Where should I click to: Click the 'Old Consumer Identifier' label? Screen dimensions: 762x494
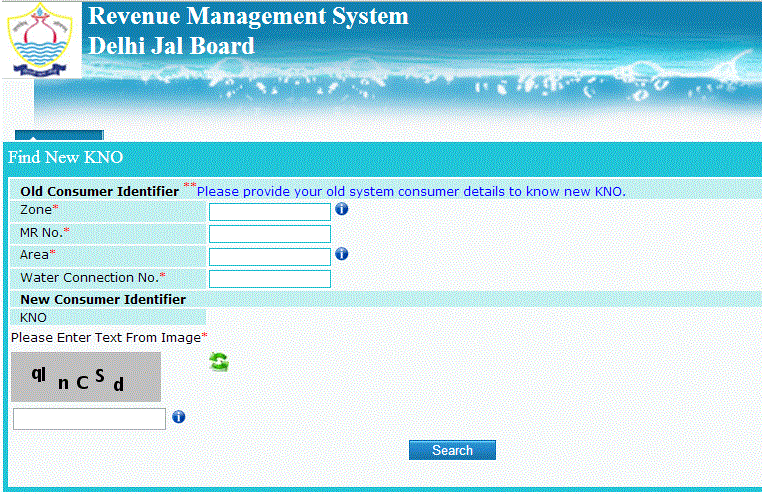pyautogui.click(x=100, y=191)
